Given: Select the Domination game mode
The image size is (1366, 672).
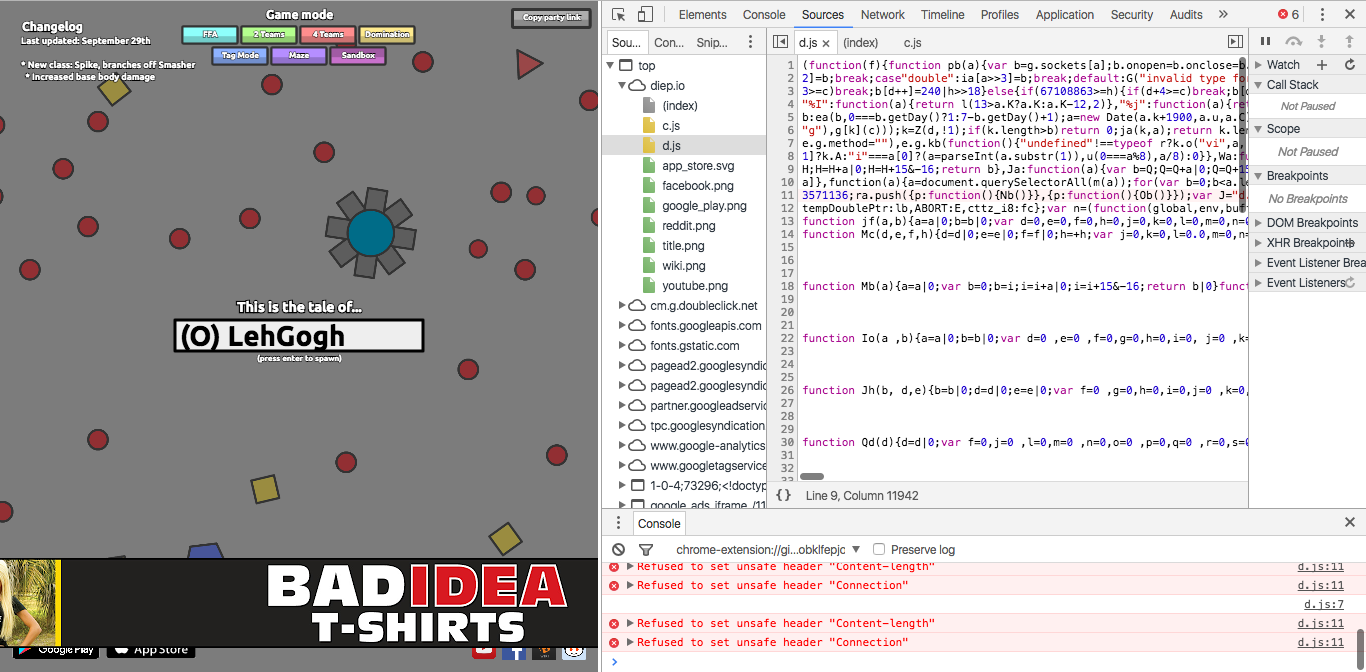Looking at the screenshot, I should (387, 34).
